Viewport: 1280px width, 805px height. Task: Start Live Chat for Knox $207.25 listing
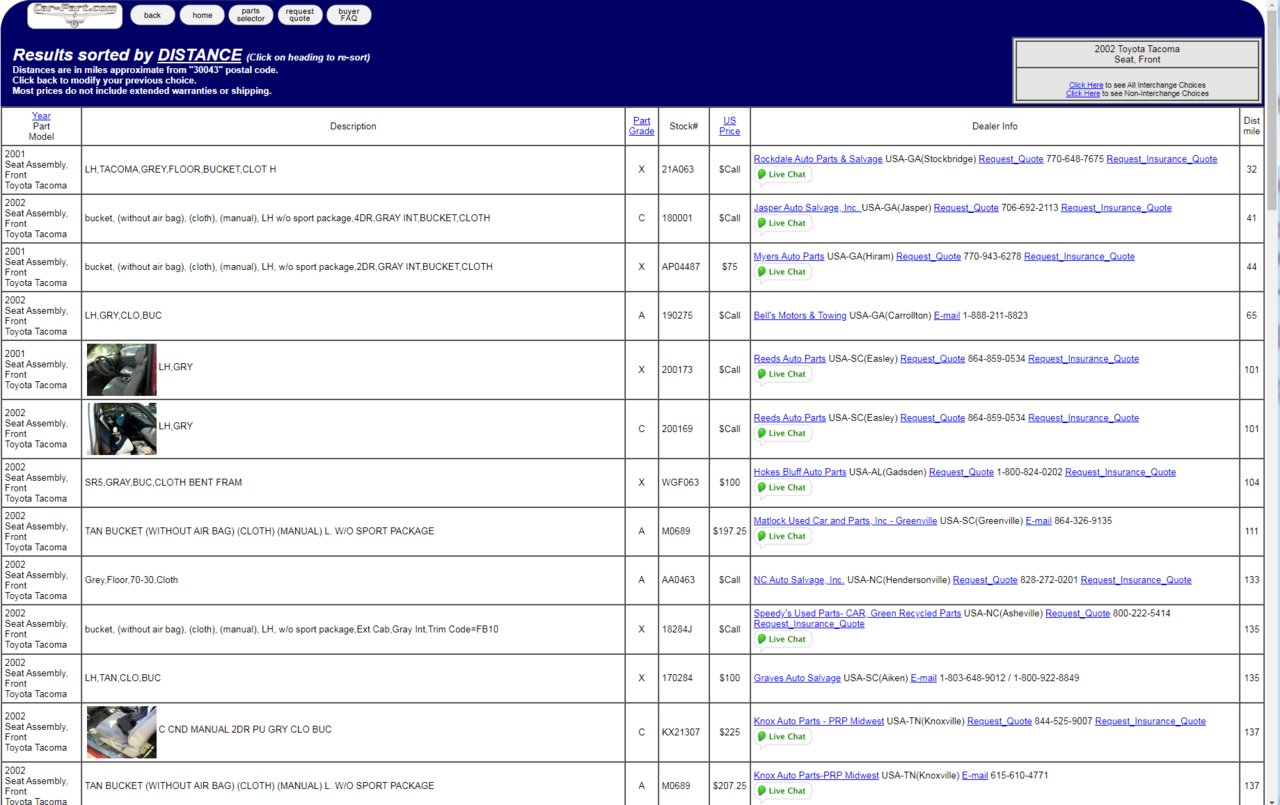tap(782, 791)
